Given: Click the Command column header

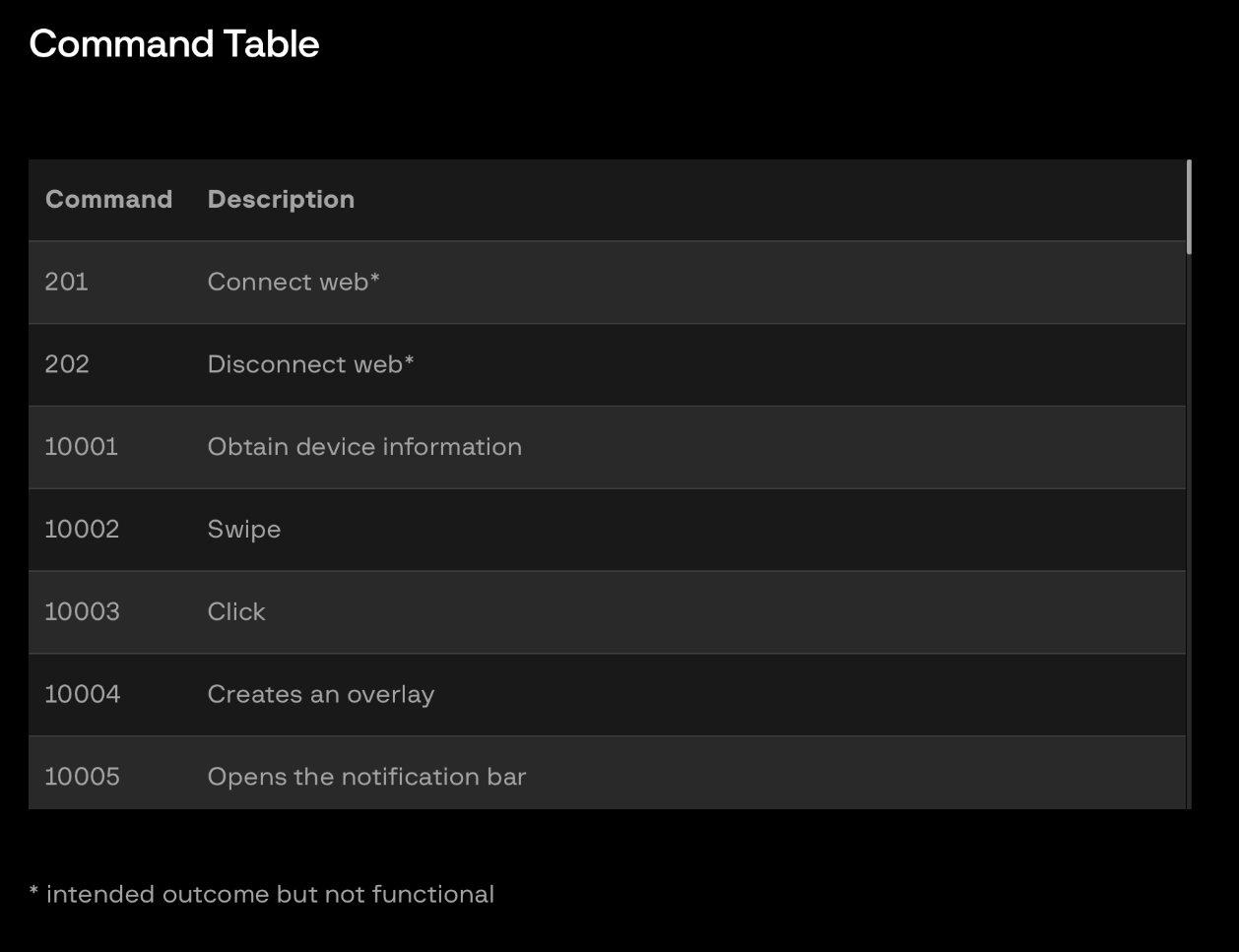Looking at the screenshot, I should (108, 199).
